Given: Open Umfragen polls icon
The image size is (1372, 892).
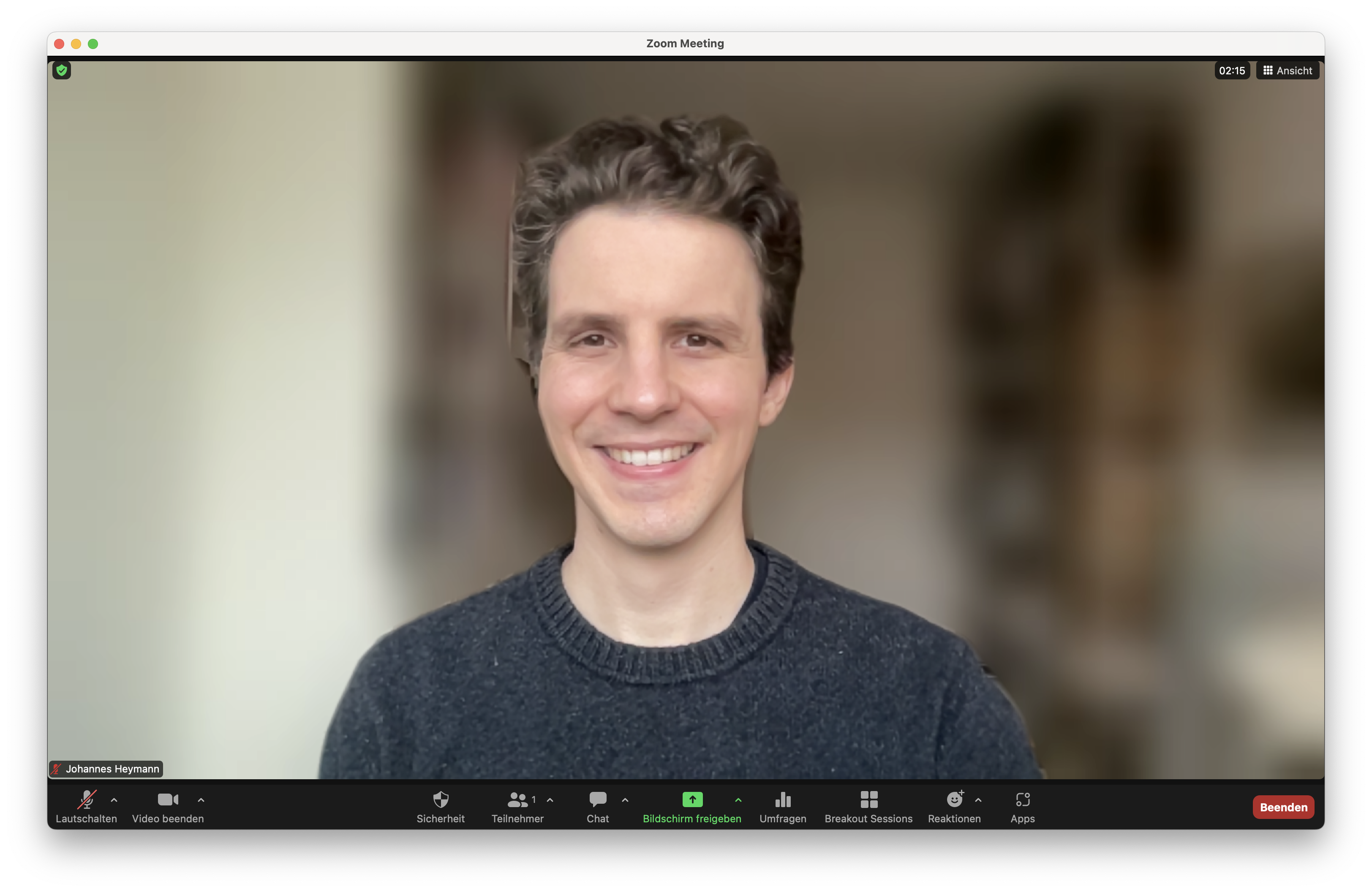Looking at the screenshot, I should pos(783,800).
